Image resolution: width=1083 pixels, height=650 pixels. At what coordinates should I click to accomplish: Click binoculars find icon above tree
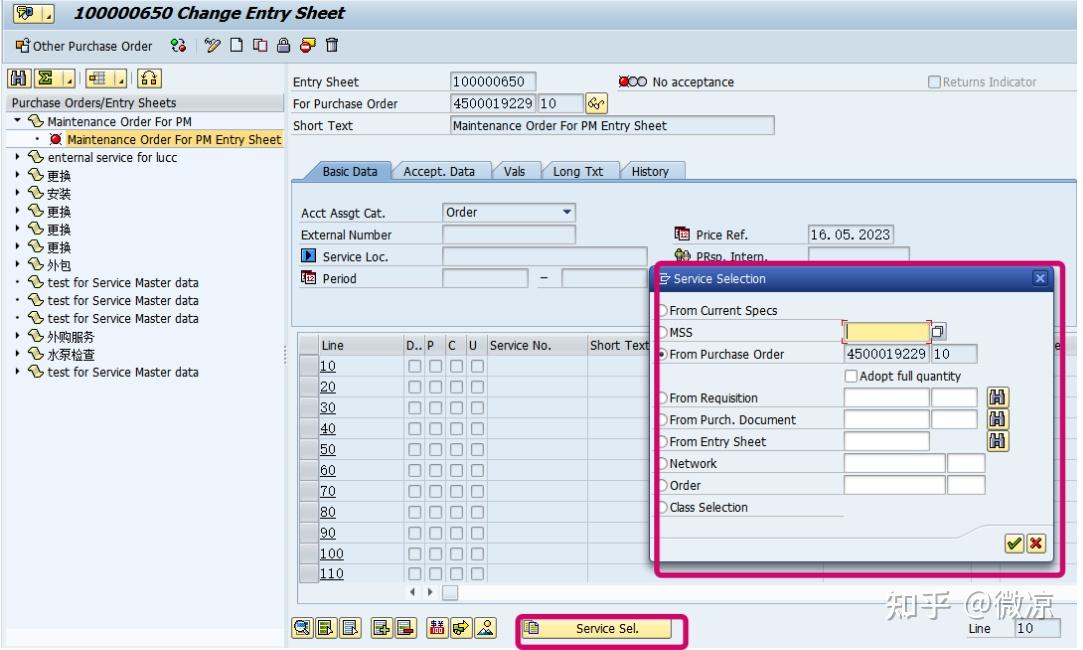pyautogui.click(x=19, y=78)
